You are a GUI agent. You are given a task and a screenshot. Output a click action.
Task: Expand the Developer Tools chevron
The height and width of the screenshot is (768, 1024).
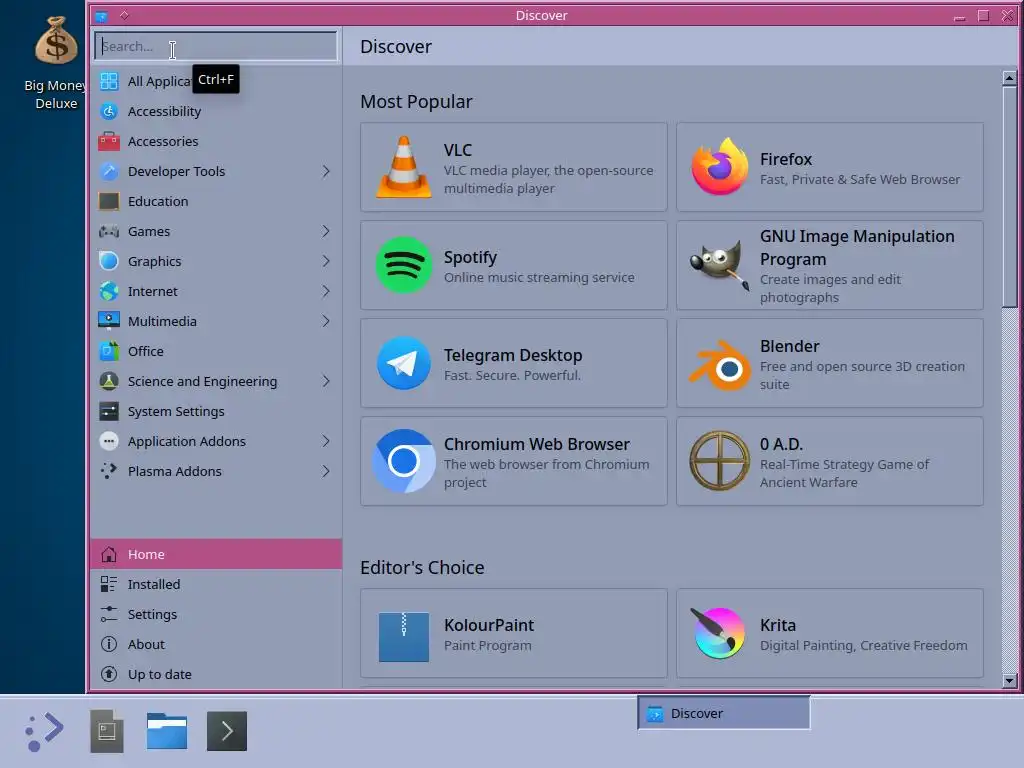326,171
